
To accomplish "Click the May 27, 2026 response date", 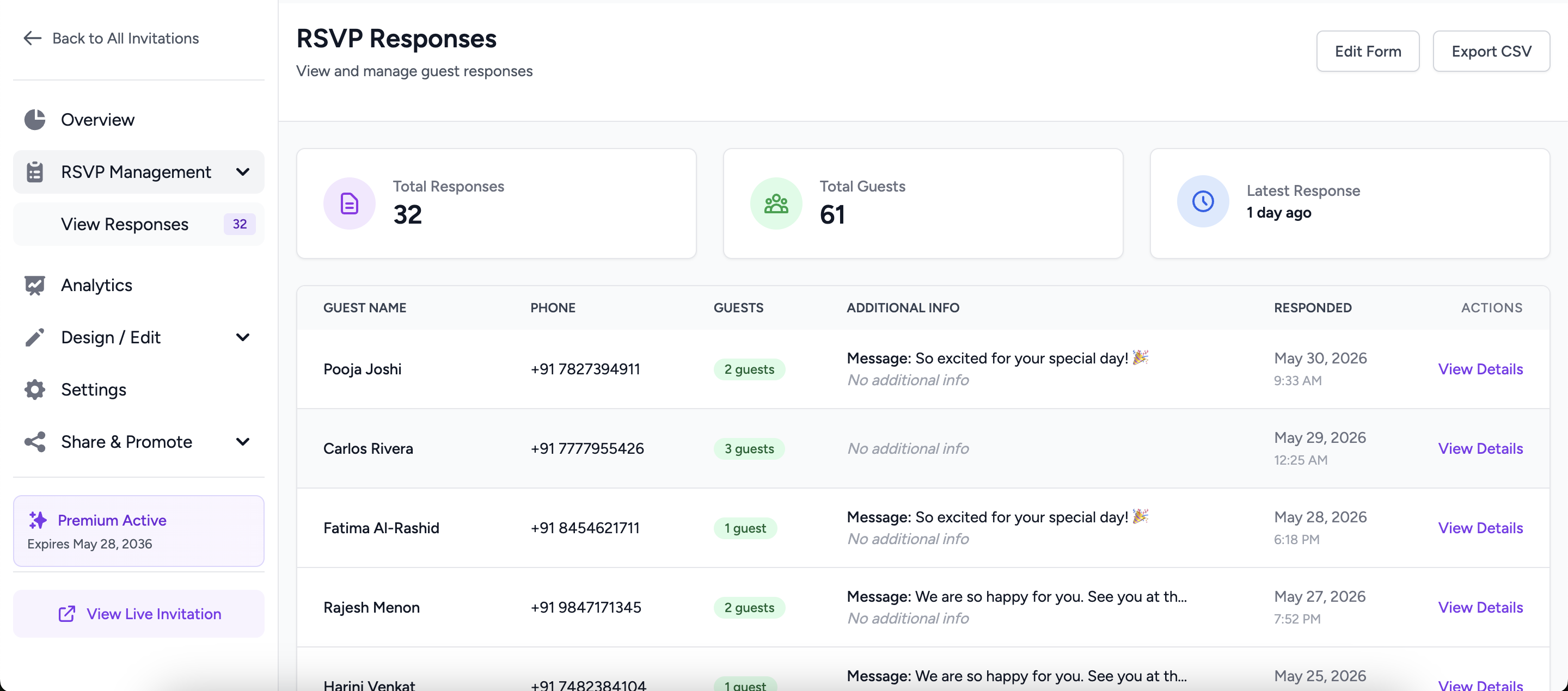I will click(1320, 597).
